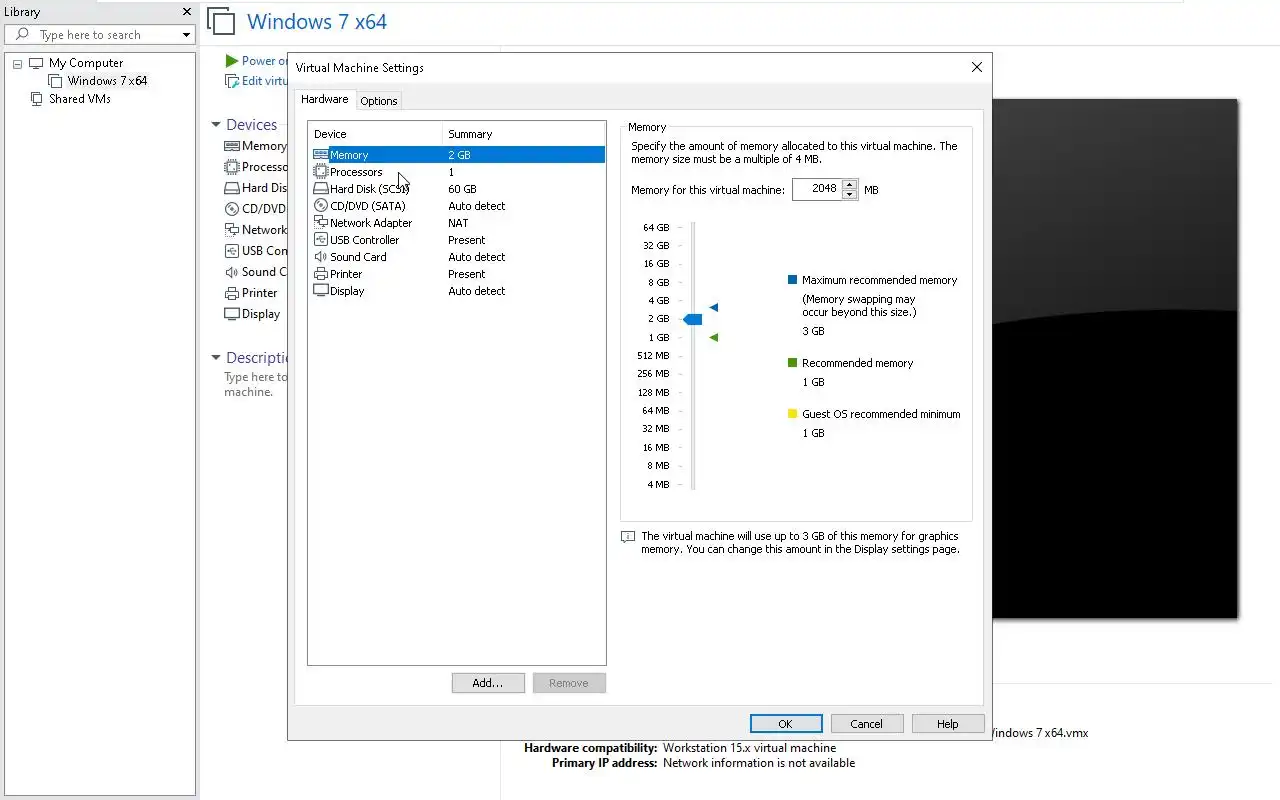Click the Memory icon in main Devices panel
The width and height of the screenshot is (1280, 800).
(x=232, y=146)
